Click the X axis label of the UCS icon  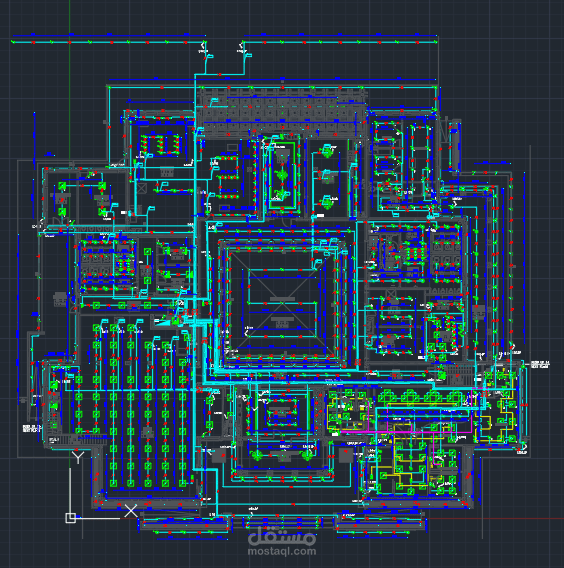131,511
